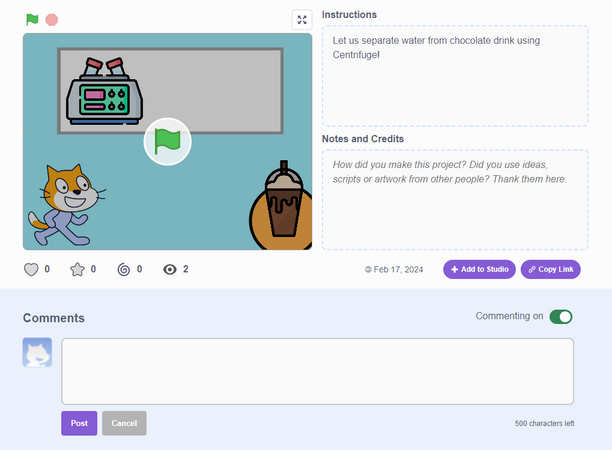The image size is (612, 450).
Task: Love this project with the heart icon
Action: (31, 269)
